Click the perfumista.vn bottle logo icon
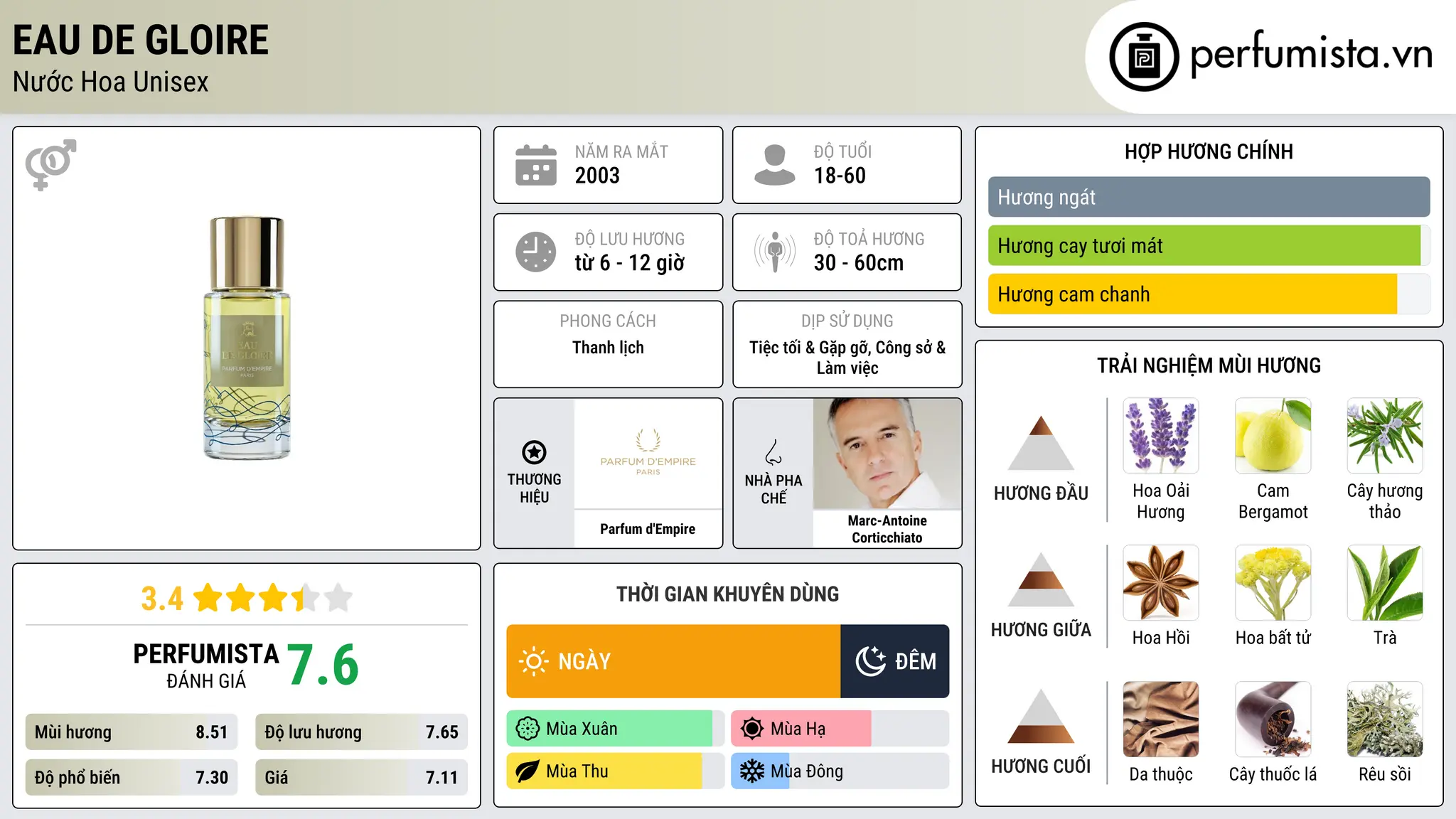 coord(1144,57)
